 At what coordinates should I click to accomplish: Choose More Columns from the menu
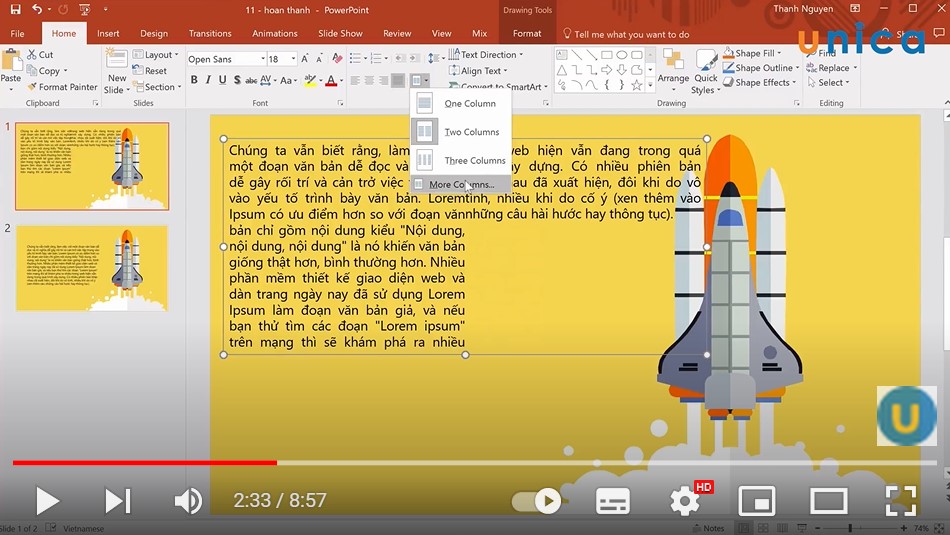(x=461, y=185)
